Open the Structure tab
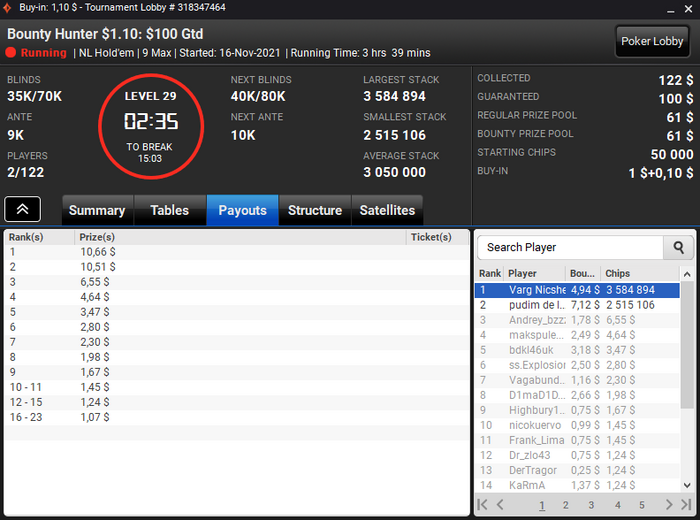Screen dimensions: 700x520 click(x=315, y=210)
